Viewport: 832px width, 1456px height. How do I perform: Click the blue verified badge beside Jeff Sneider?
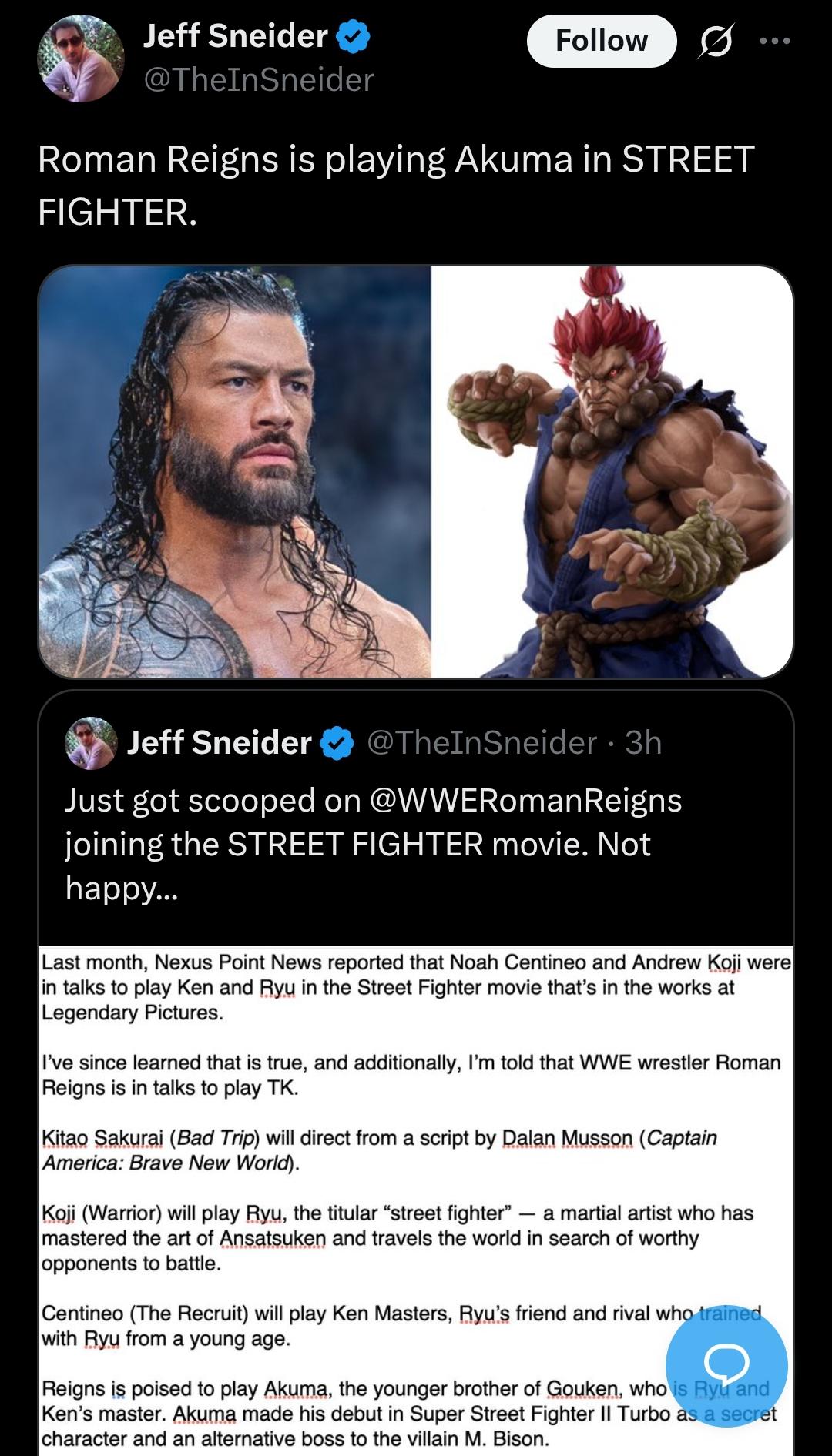coord(354,36)
